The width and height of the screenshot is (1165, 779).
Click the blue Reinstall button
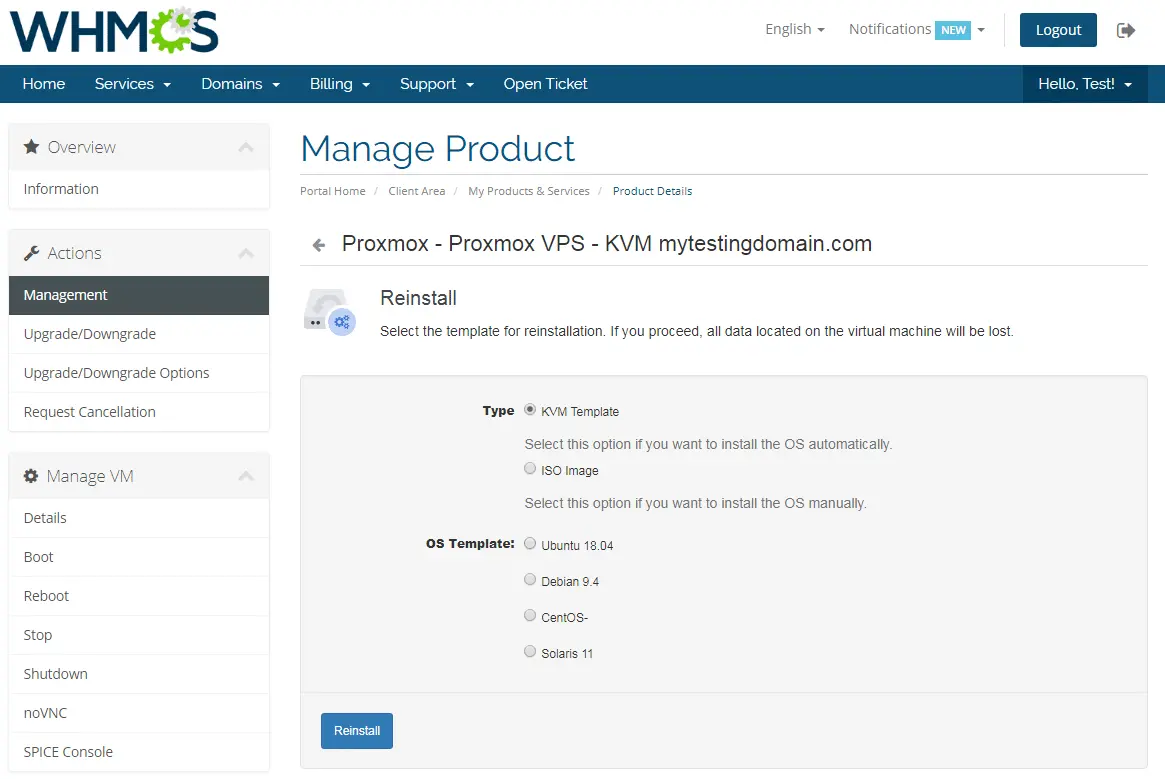357,731
